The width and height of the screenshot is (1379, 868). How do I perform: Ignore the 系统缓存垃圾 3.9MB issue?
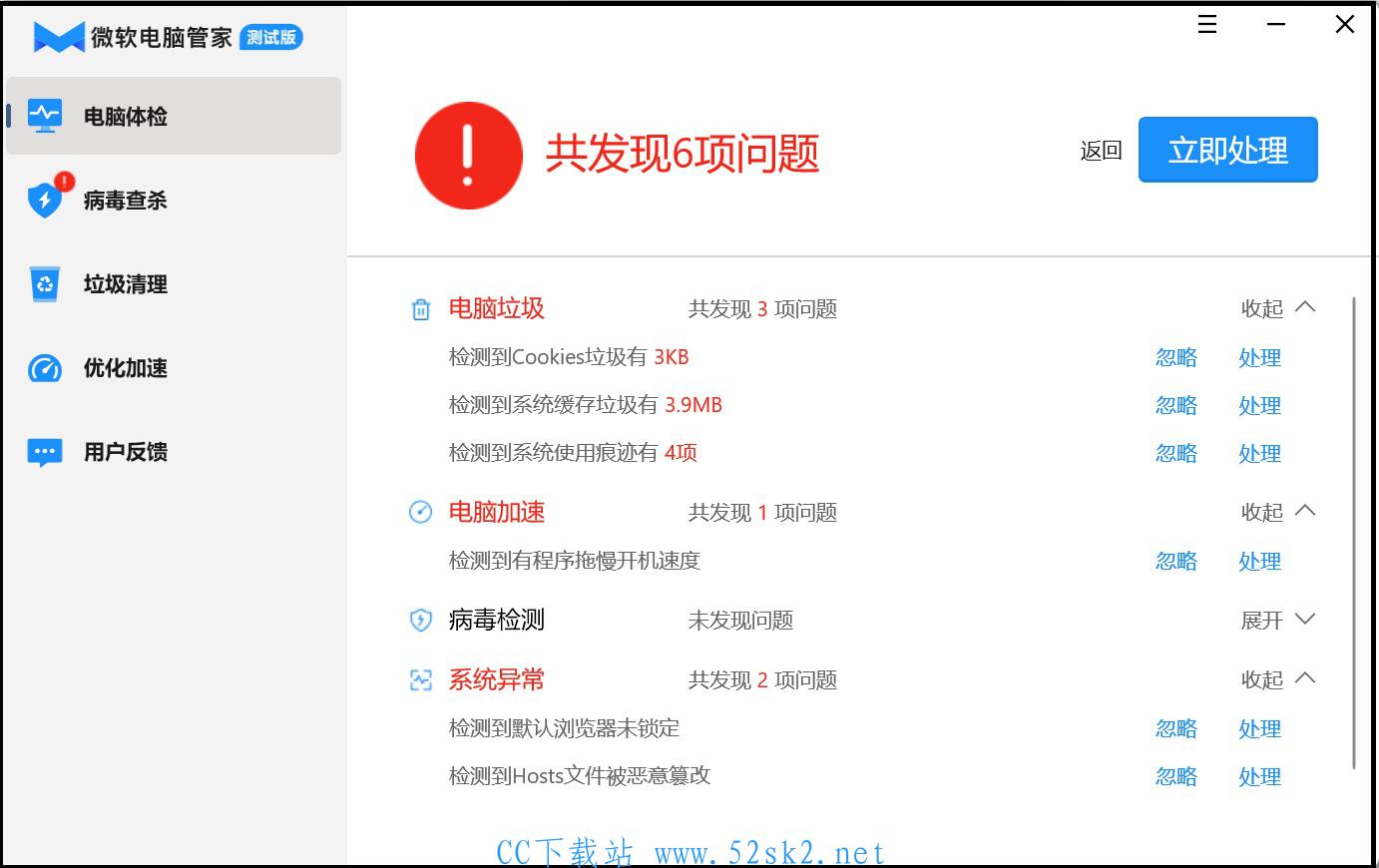click(1176, 405)
